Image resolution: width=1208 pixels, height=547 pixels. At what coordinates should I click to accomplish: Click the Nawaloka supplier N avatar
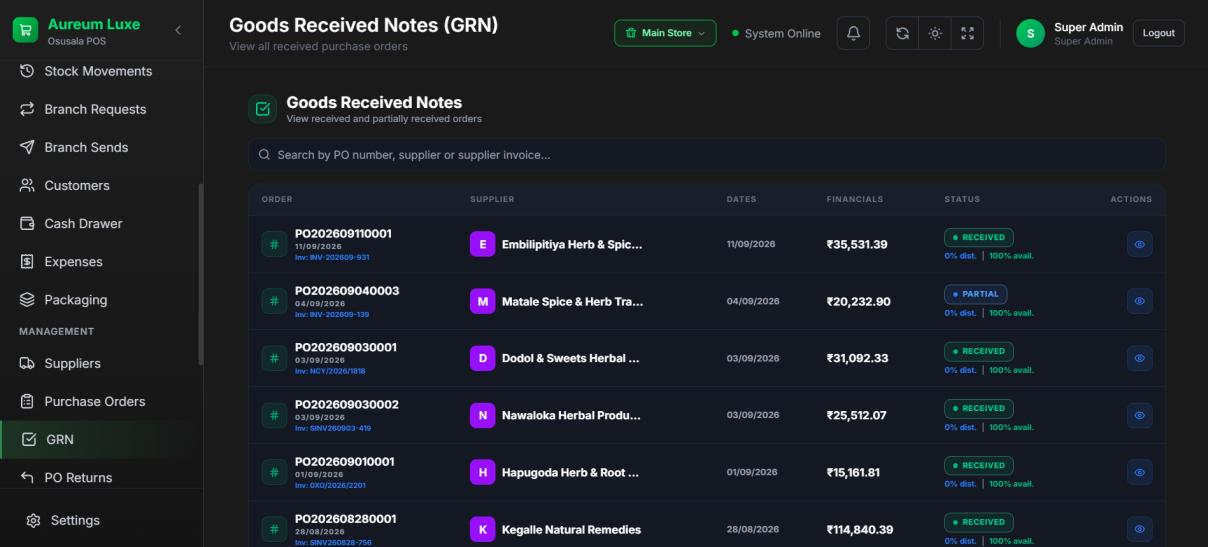coord(483,415)
